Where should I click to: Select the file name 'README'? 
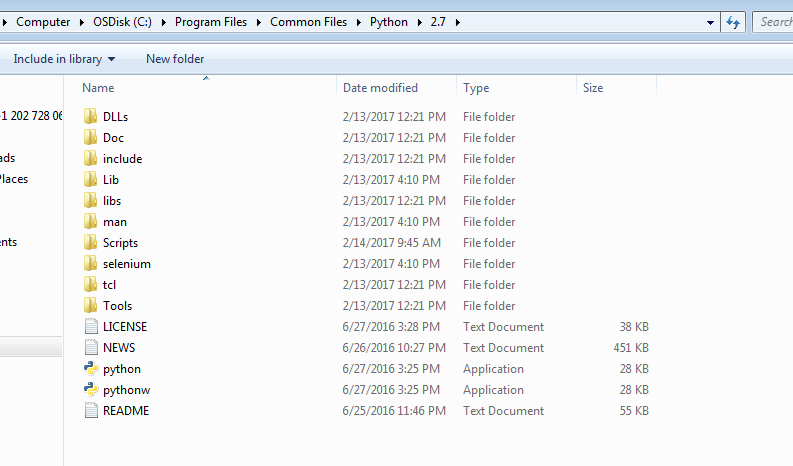126,410
